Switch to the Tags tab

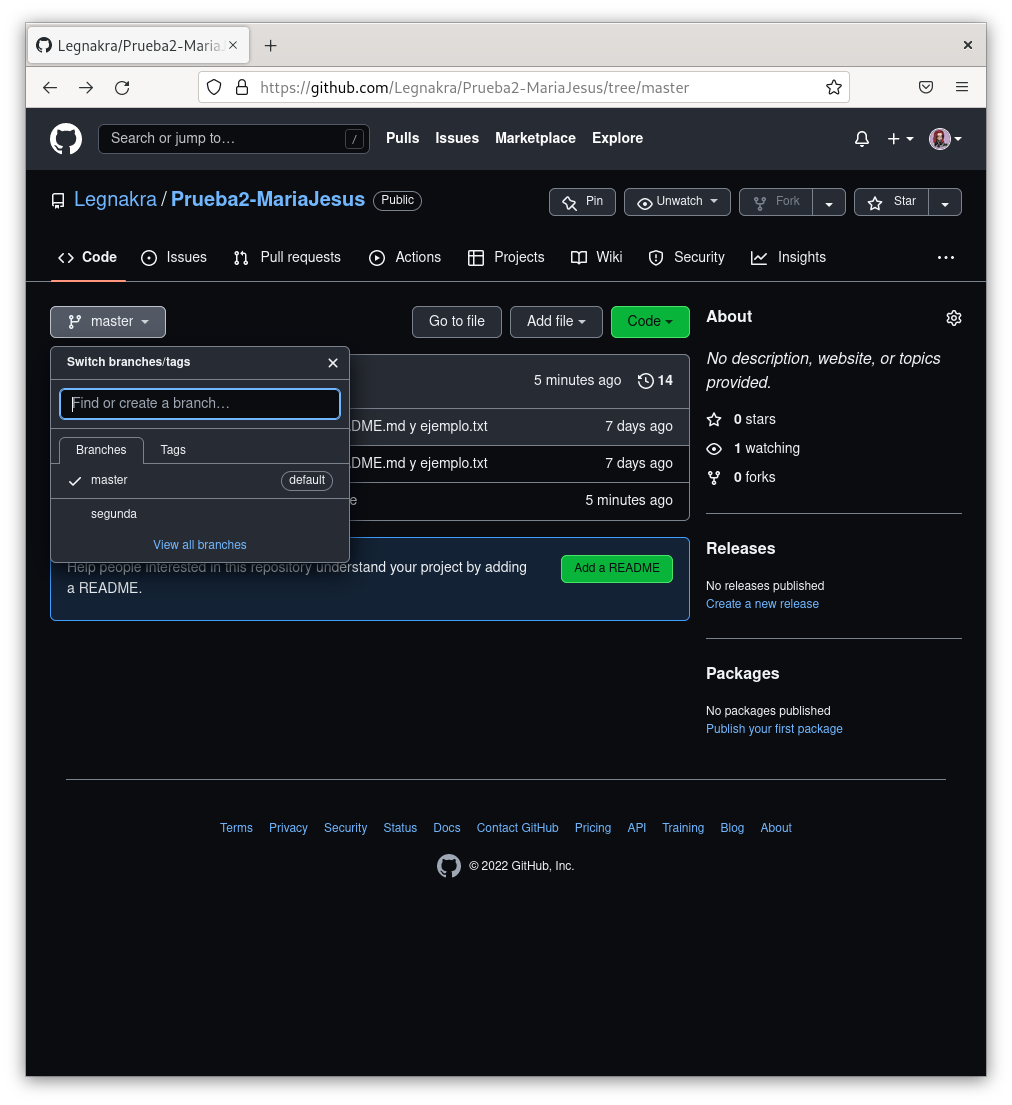[173, 450]
